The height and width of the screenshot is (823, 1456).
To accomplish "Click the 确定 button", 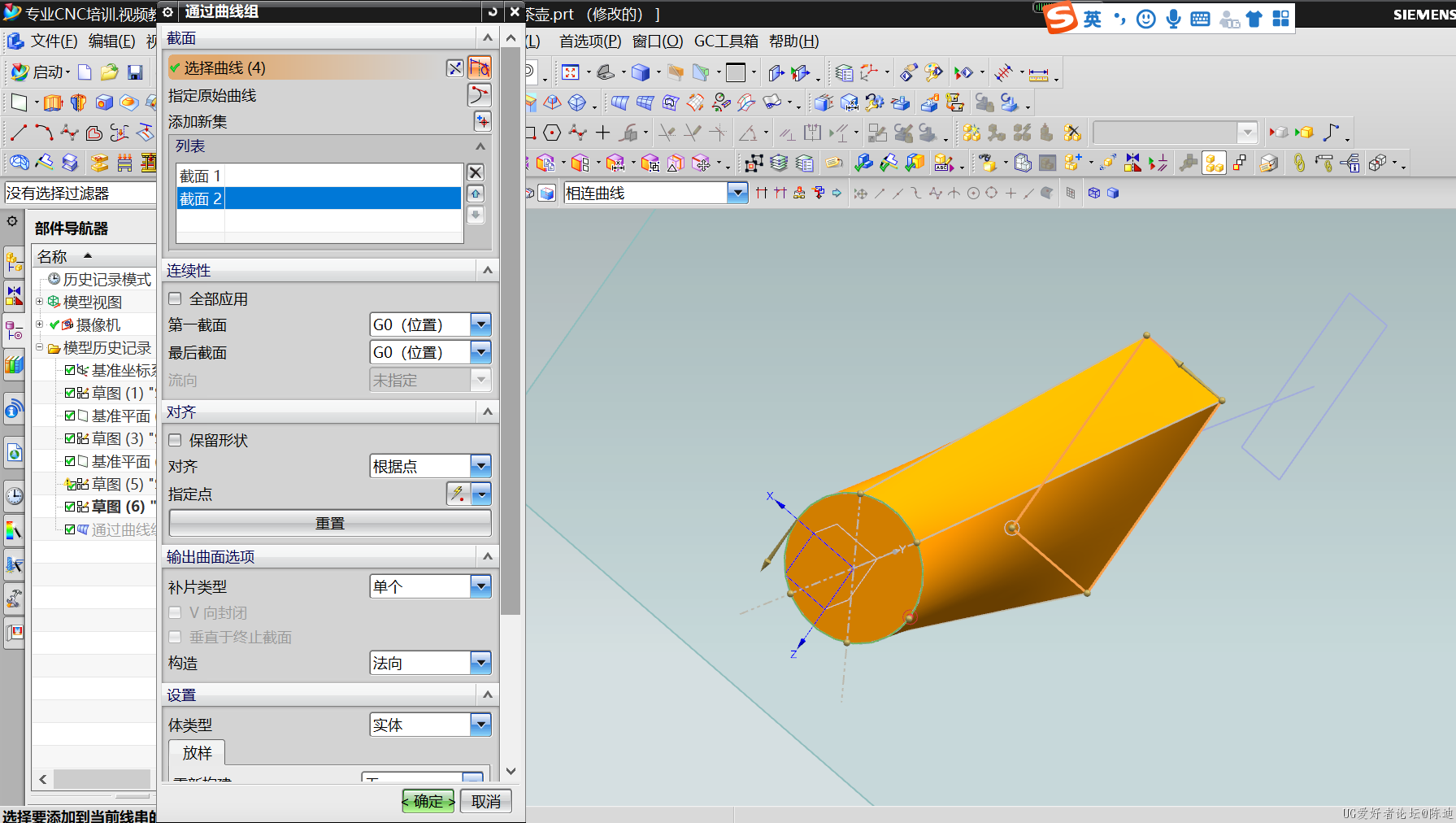I will (x=428, y=801).
